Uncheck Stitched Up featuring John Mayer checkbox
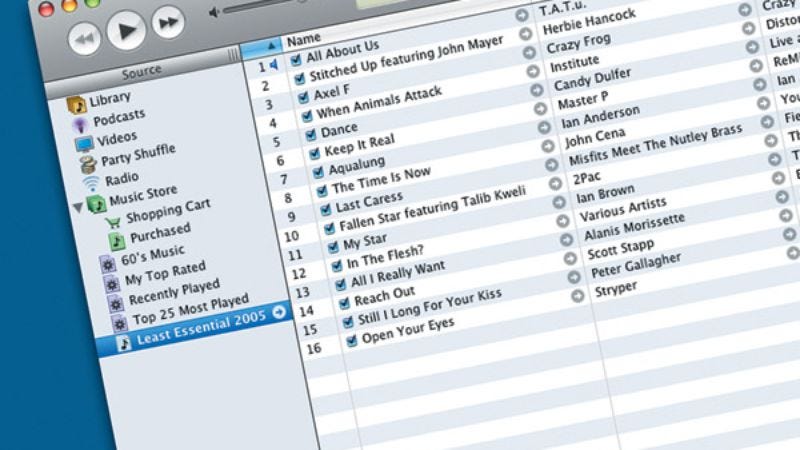Screen dimensions: 800x450 click(299, 79)
